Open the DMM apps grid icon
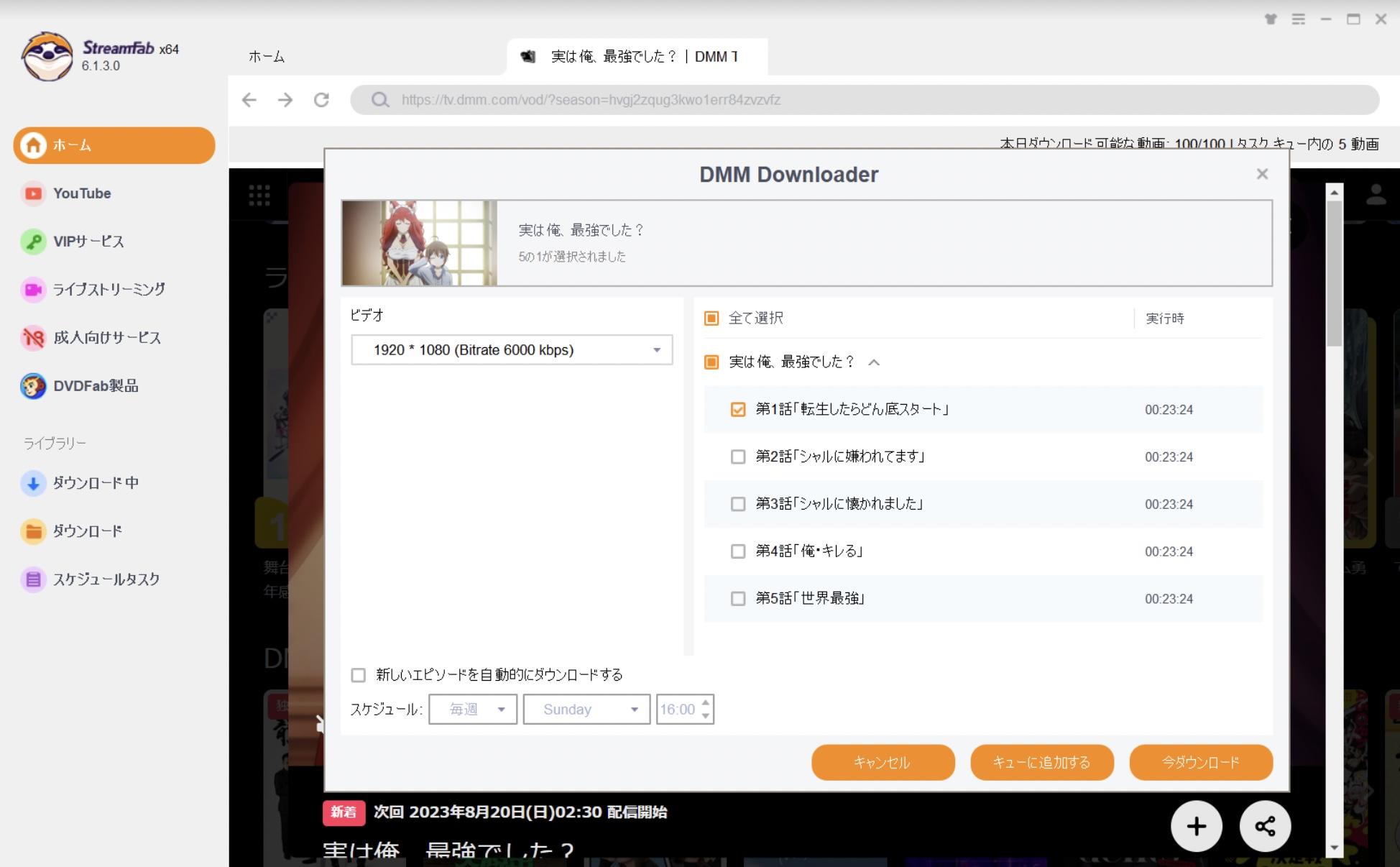The height and width of the screenshot is (867, 1400). pyautogui.click(x=259, y=195)
